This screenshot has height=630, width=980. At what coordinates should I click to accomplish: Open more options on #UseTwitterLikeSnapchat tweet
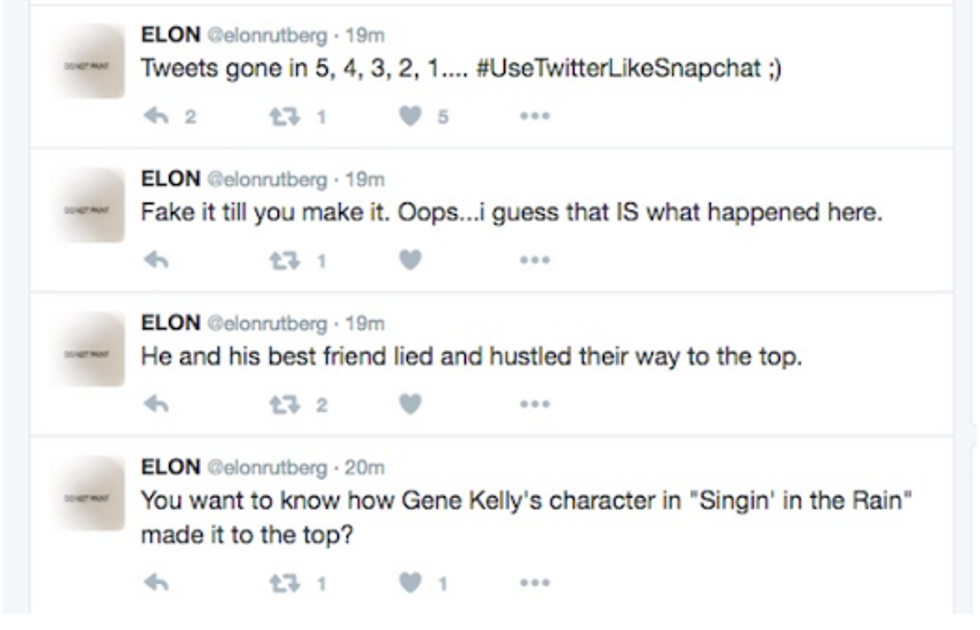coord(535,116)
